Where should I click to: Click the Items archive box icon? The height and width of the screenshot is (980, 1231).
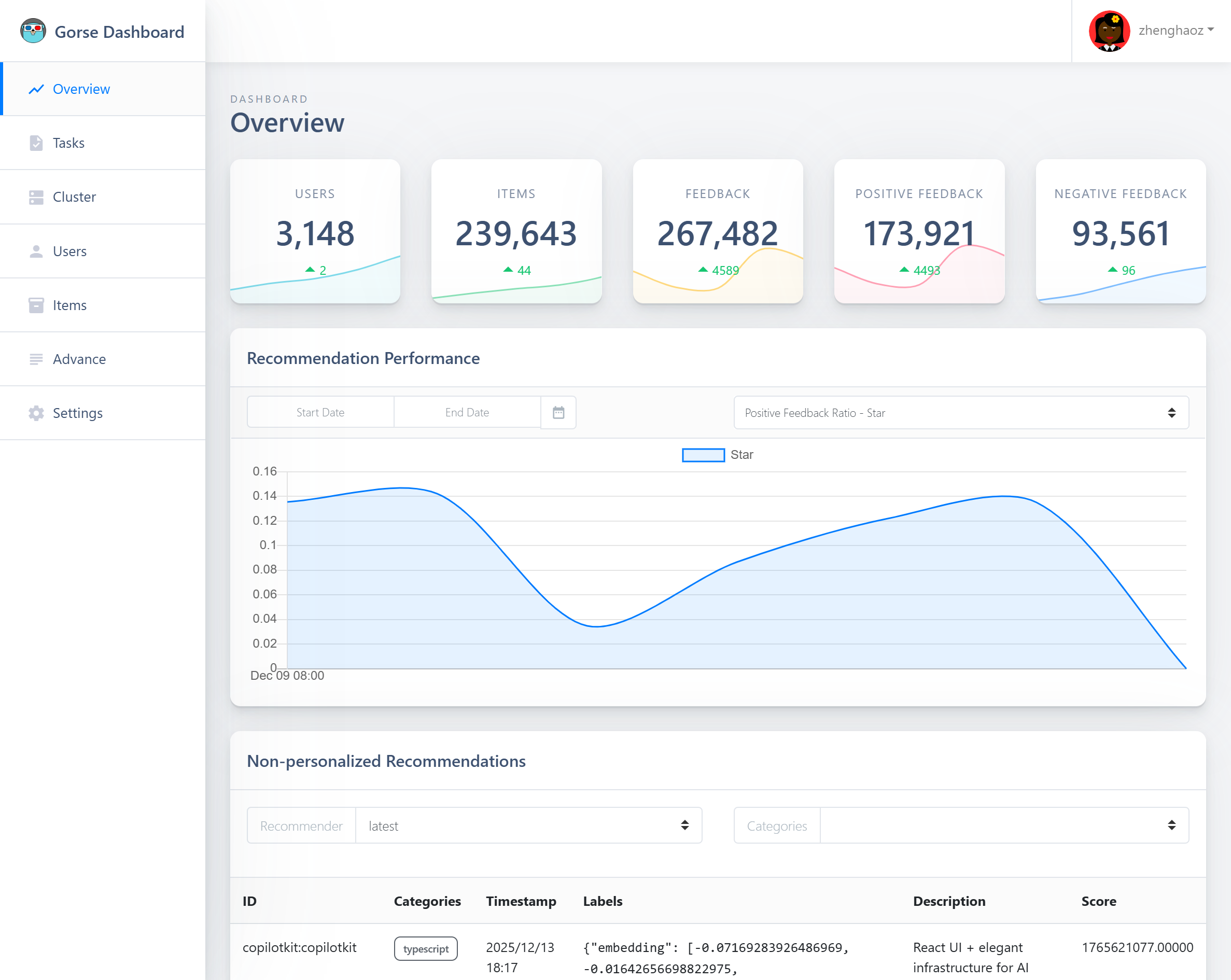[x=36, y=305]
